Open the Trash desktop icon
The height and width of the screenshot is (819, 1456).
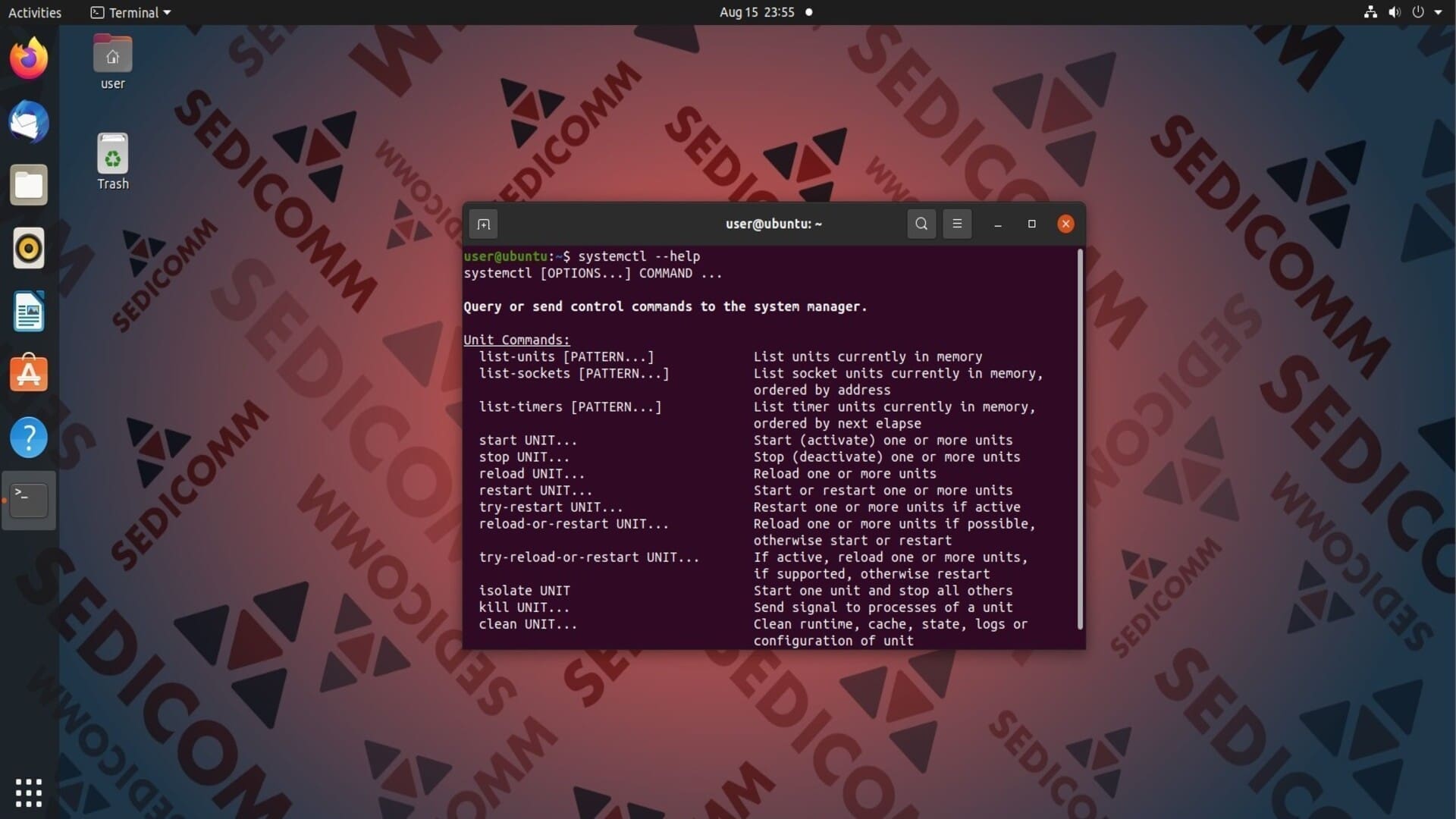(x=112, y=162)
